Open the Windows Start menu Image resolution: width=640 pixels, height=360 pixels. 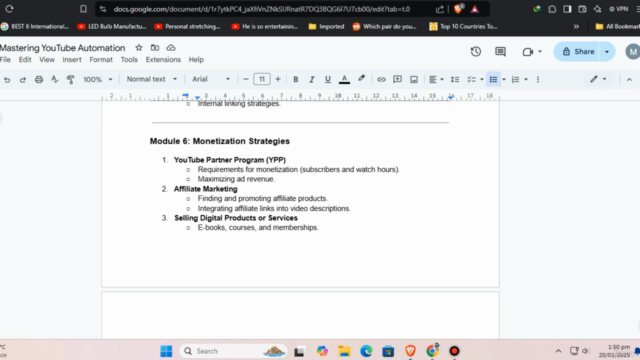(166, 351)
